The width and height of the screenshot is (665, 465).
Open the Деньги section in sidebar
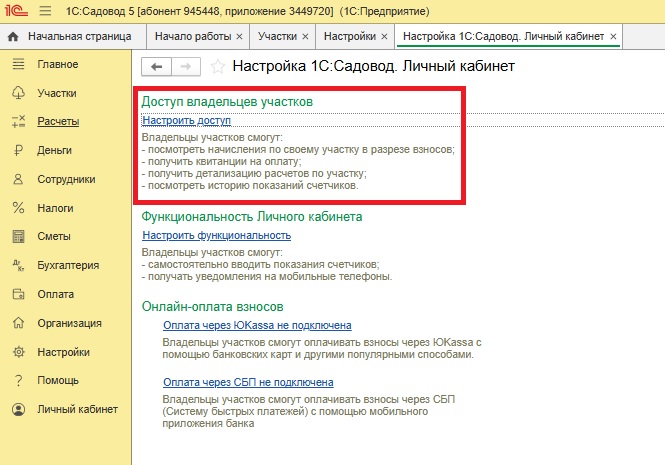point(54,150)
